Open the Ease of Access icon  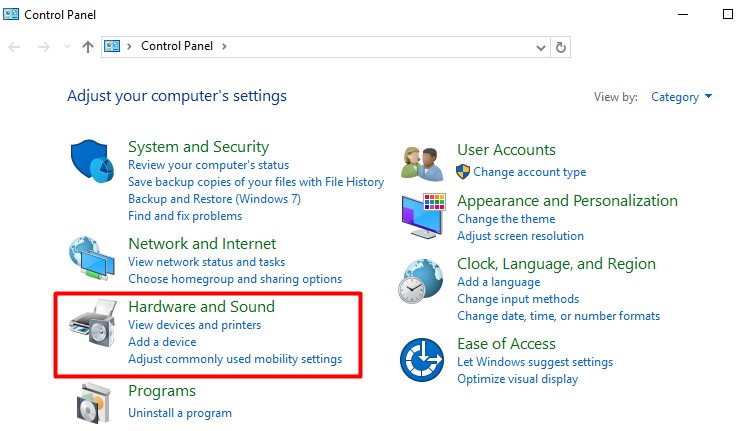click(421, 360)
